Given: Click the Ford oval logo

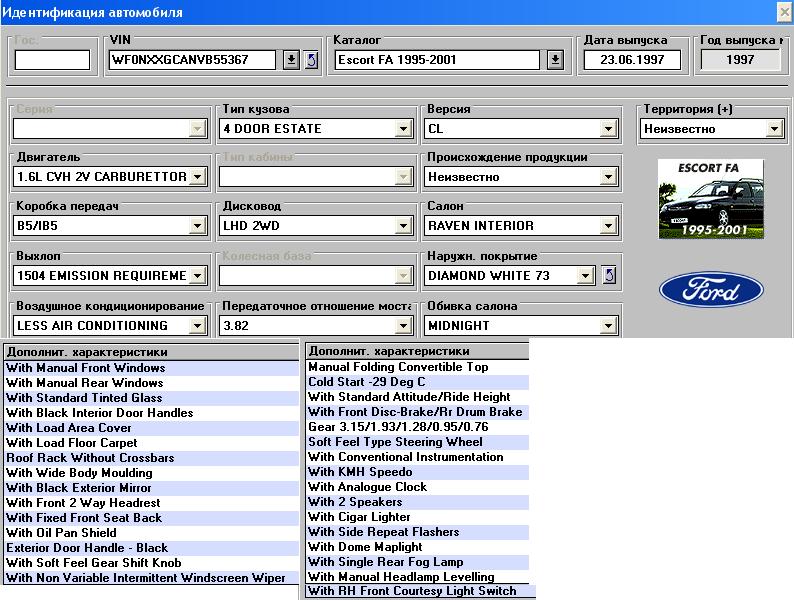Looking at the screenshot, I should [711, 290].
